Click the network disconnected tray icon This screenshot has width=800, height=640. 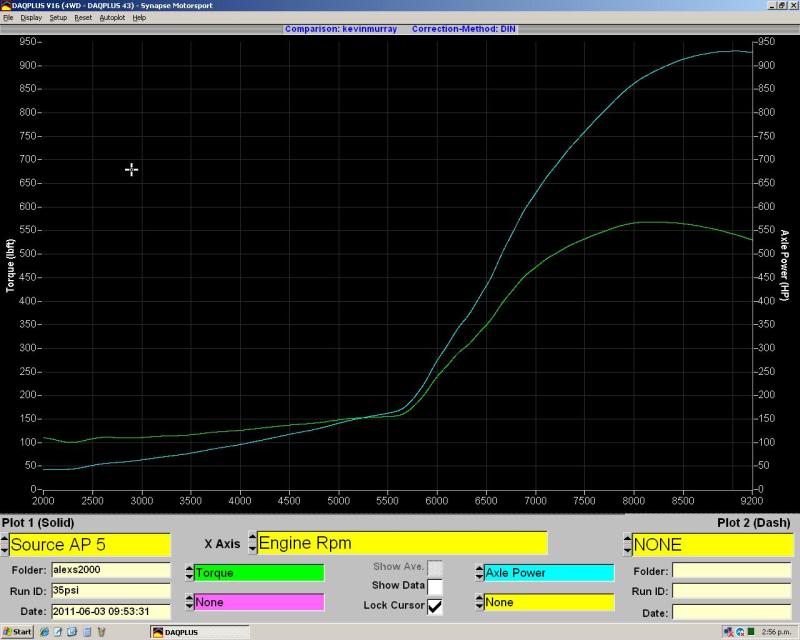click(728, 632)
